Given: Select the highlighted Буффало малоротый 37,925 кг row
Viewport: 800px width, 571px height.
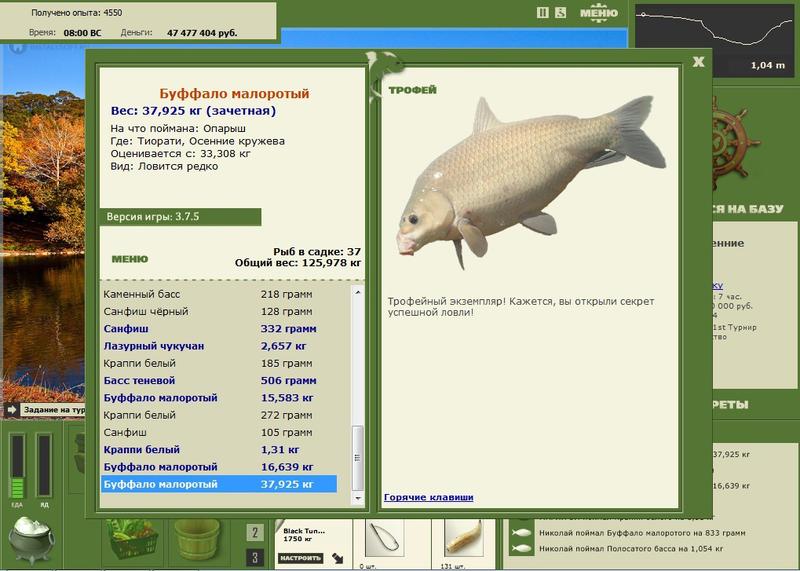Looking at the screenshot, I should click(219, 484).
